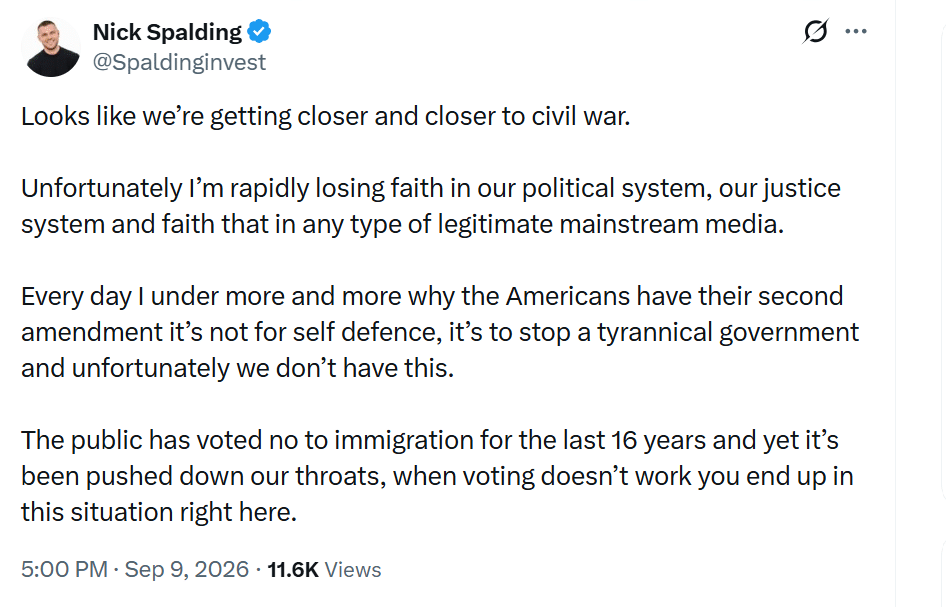Click the Sep 9, 2026 date
946x607 pixels.
pos(186,570)
